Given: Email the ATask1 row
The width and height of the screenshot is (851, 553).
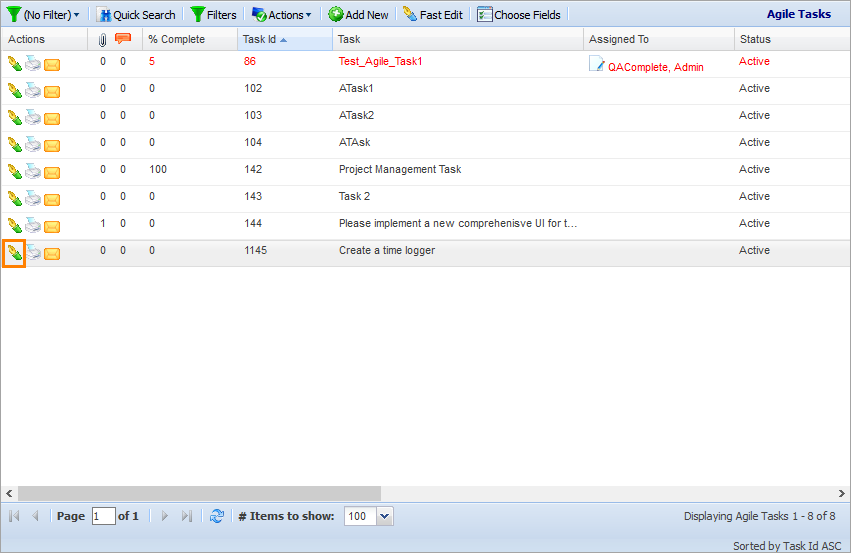Looking at the screenshot, I should [52, 92].
